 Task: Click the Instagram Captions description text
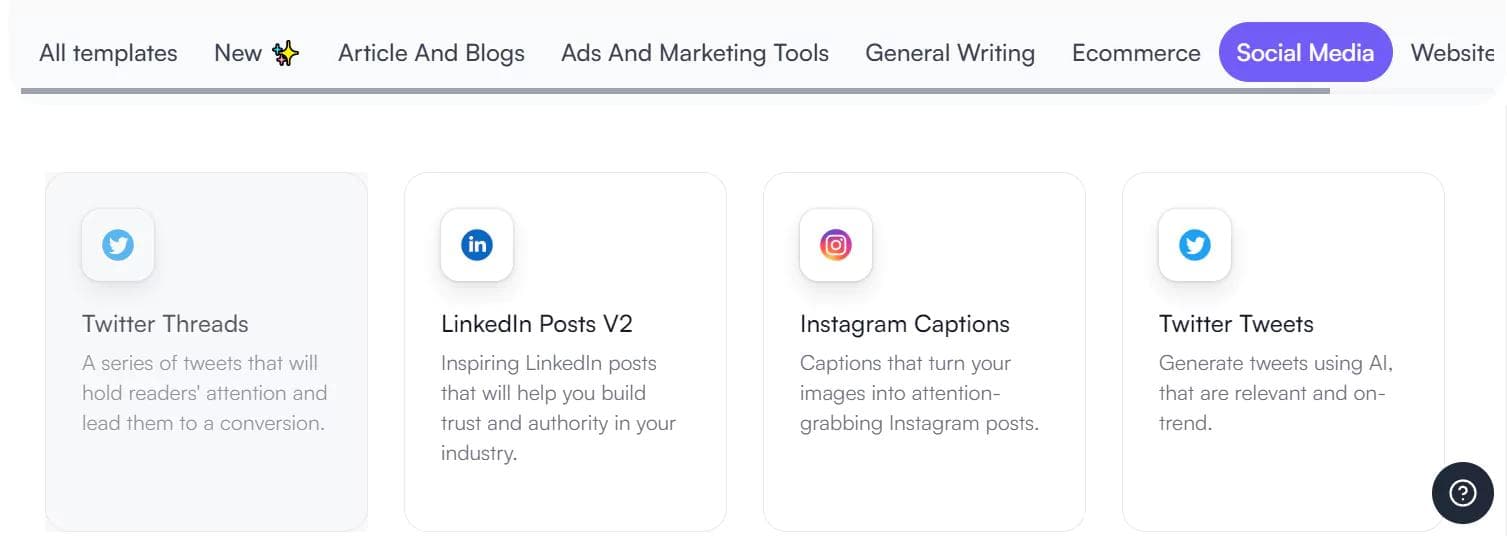coord(919,393)
